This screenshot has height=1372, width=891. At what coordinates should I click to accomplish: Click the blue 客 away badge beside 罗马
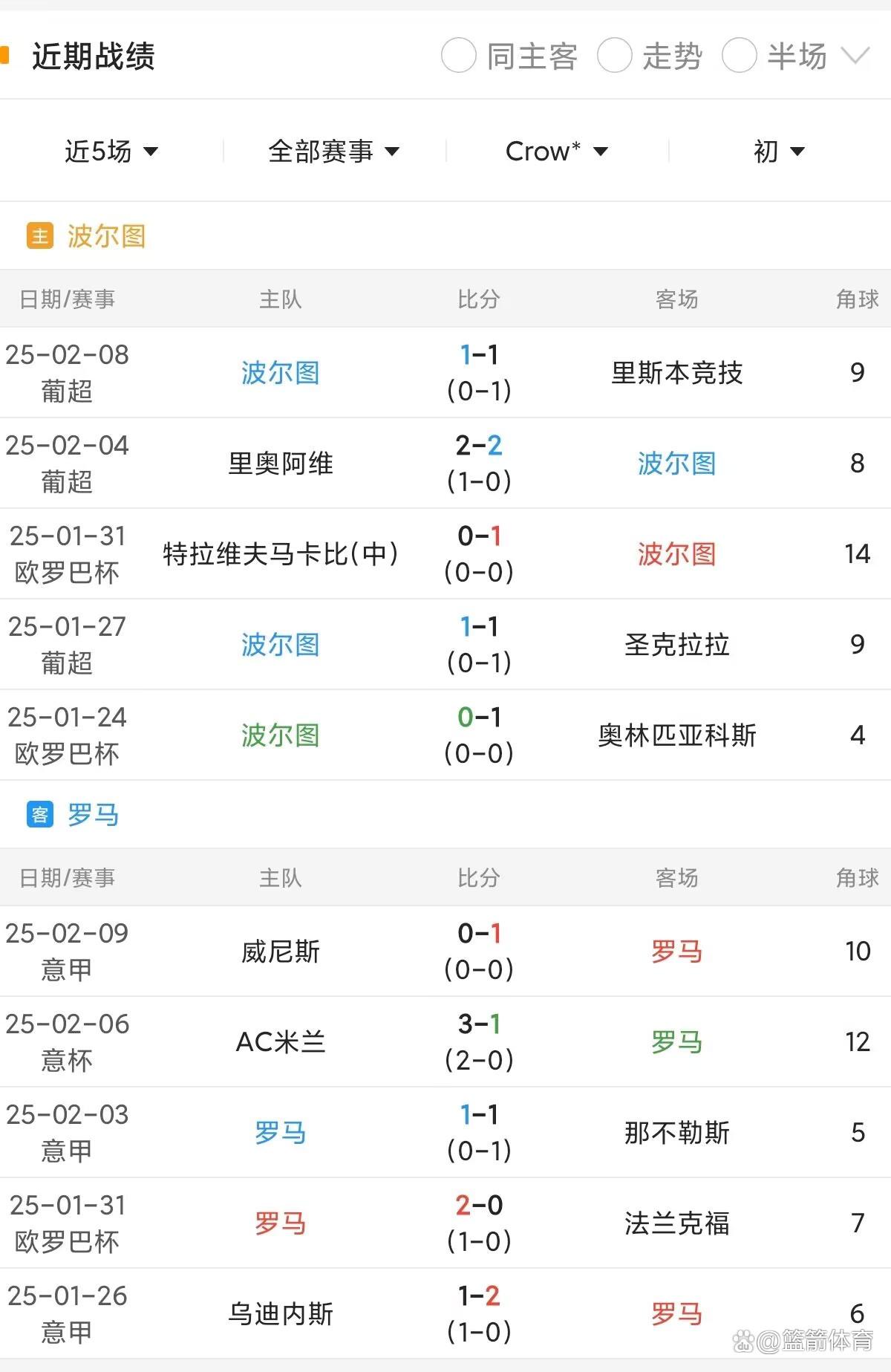39,814
